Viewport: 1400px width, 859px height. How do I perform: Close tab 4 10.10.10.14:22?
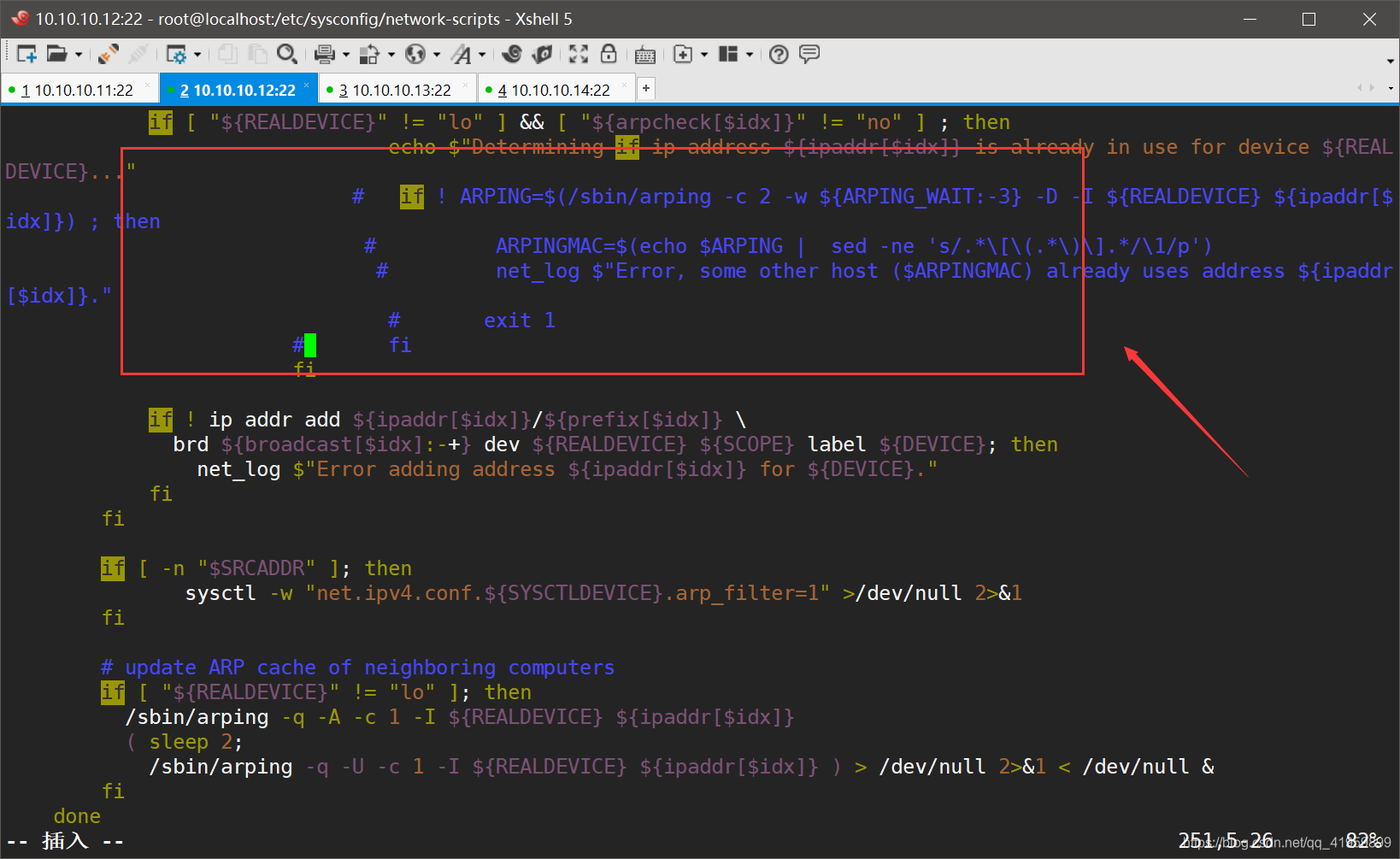point(625,85)
